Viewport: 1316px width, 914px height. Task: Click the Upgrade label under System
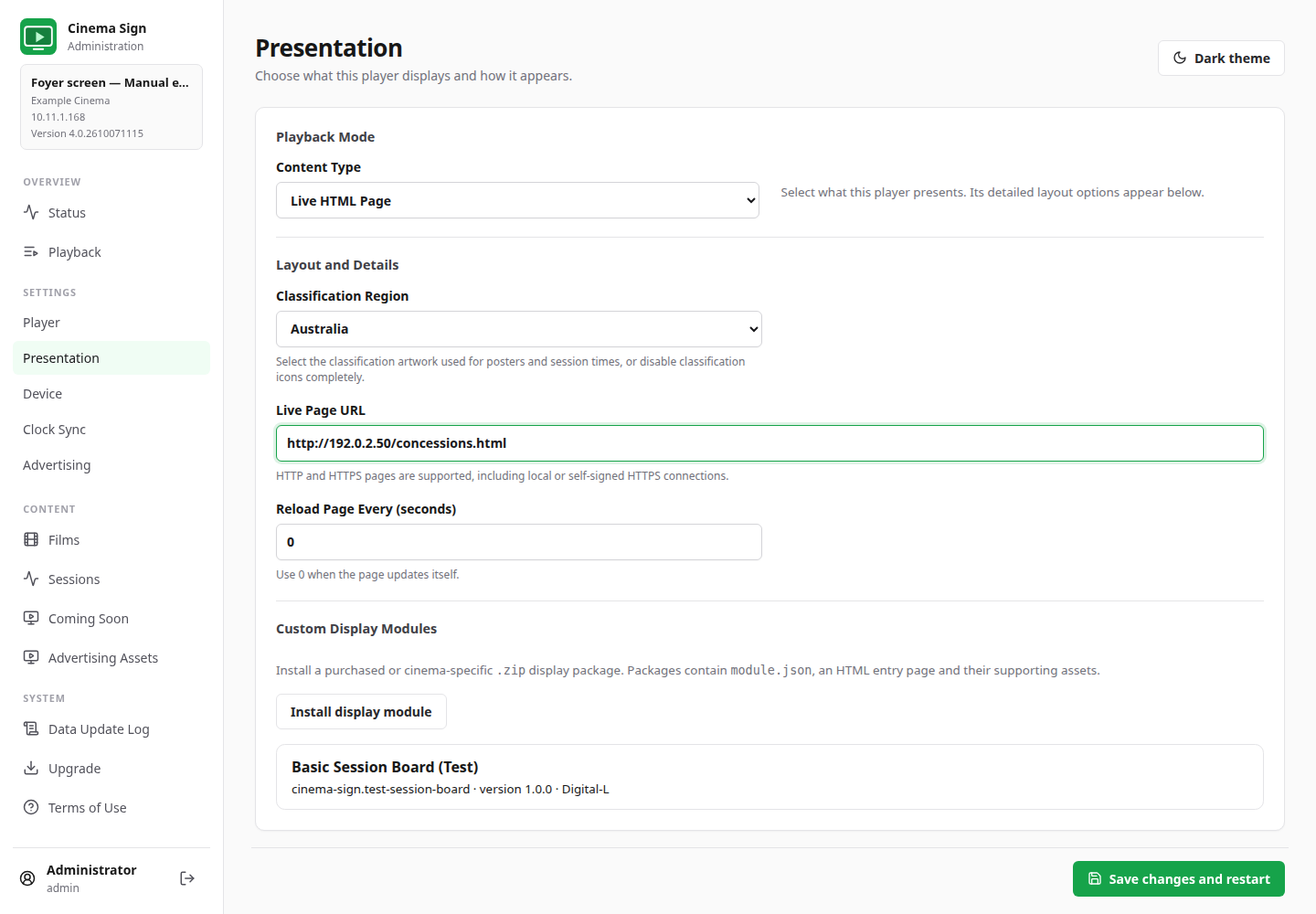click(75, 768)
